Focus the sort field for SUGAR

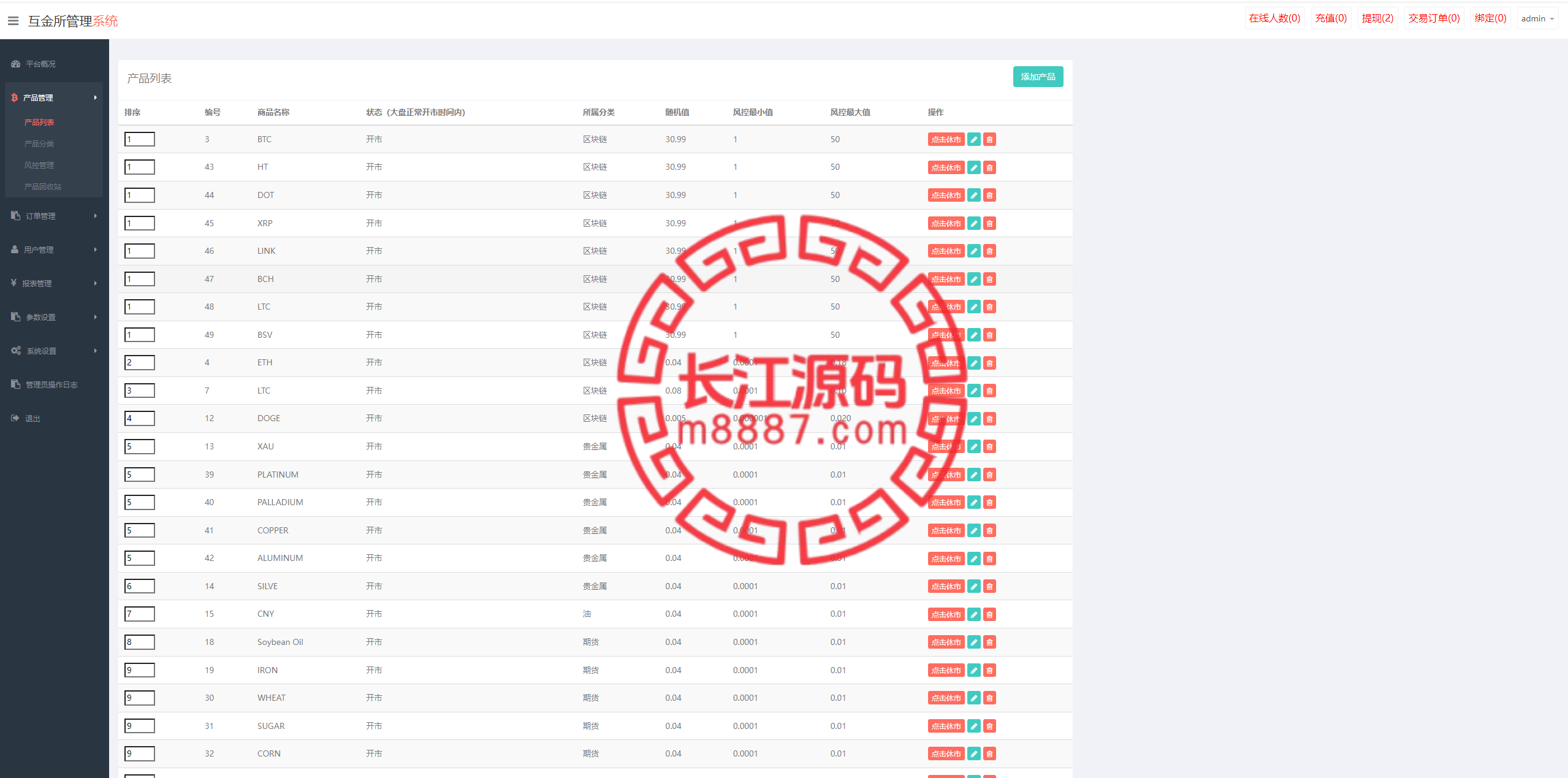(x=140, y=726)
